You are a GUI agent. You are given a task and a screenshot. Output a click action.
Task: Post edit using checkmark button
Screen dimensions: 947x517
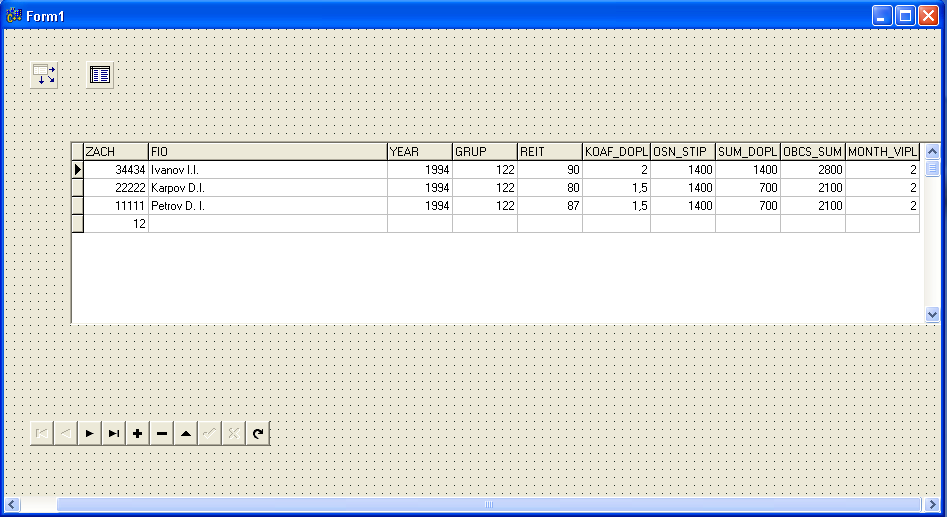click(x=210, y=433)
